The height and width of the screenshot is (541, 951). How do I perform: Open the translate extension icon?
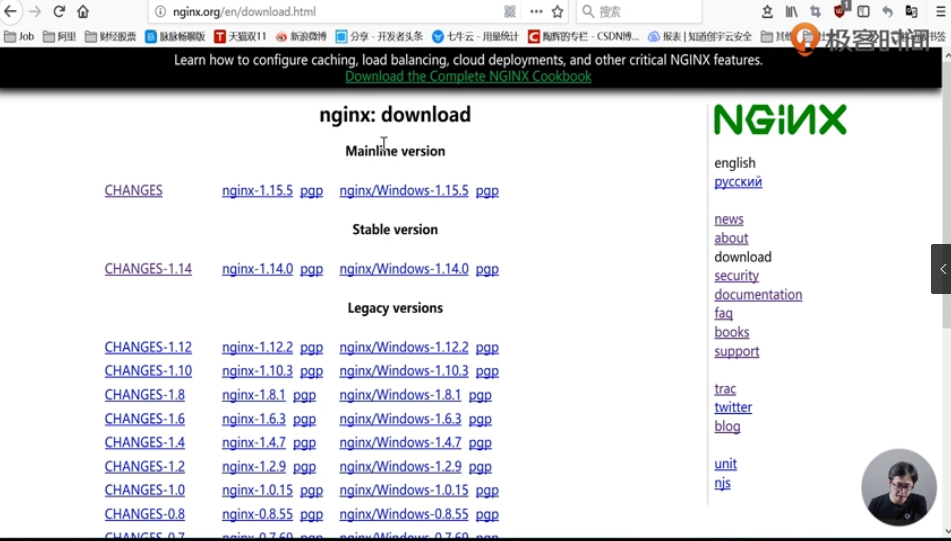911,12
